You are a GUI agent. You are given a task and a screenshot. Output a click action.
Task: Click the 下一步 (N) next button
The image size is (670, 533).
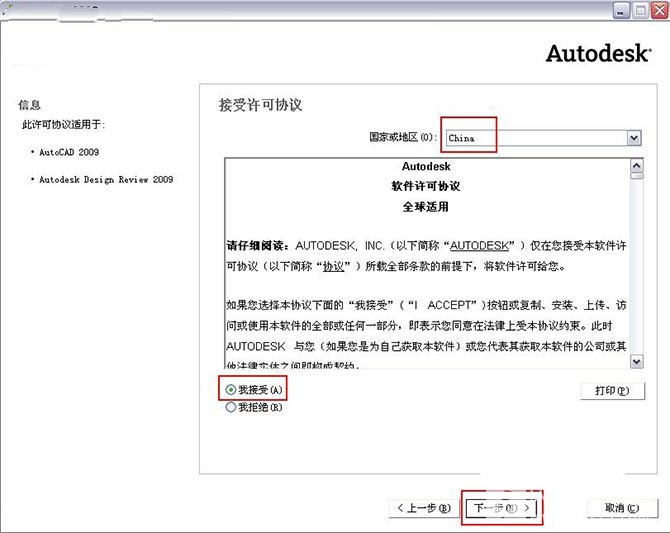point(502,507)
